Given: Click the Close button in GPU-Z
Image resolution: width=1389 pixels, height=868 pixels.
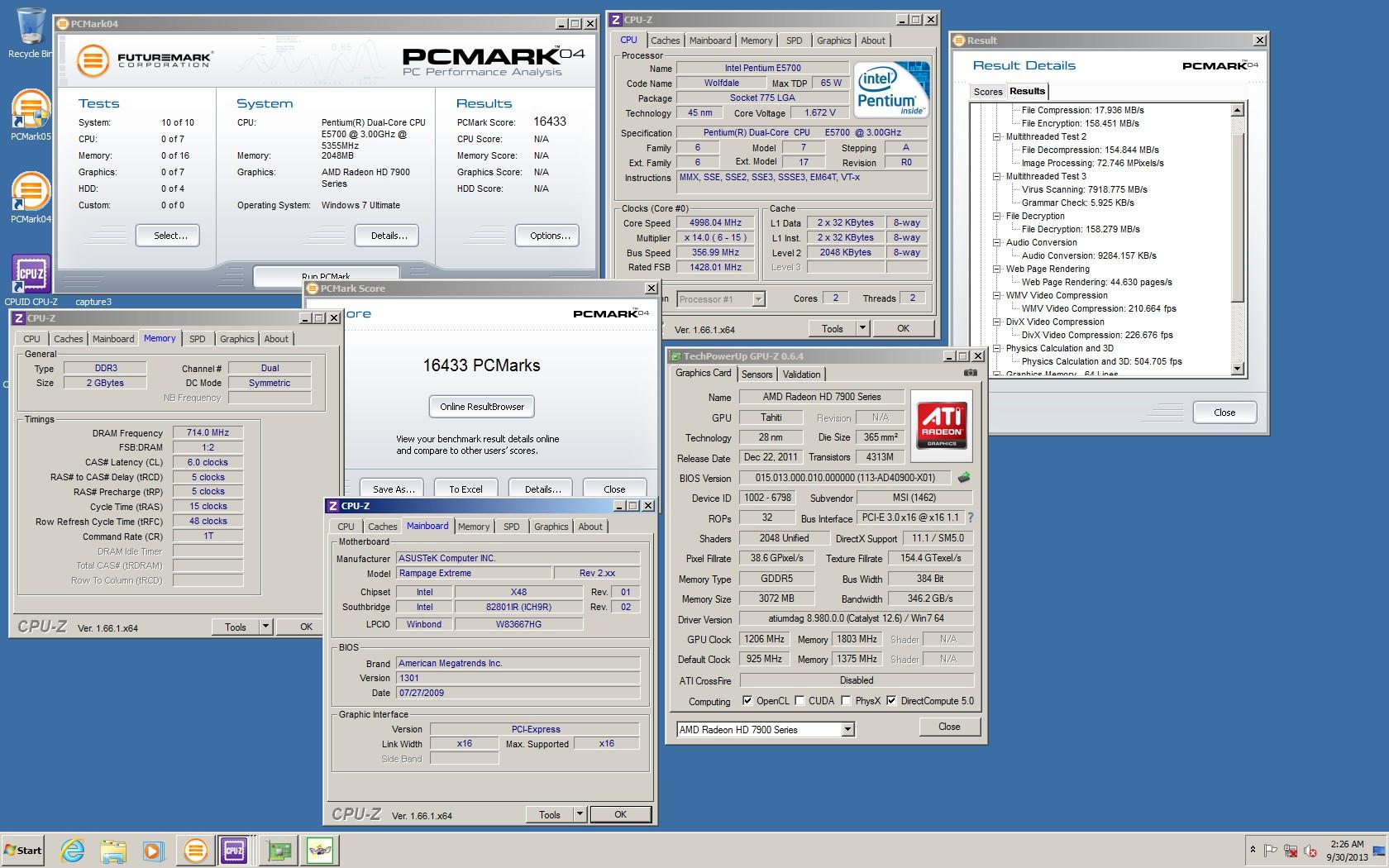Looking at the screenshot, I should point(949,727).
